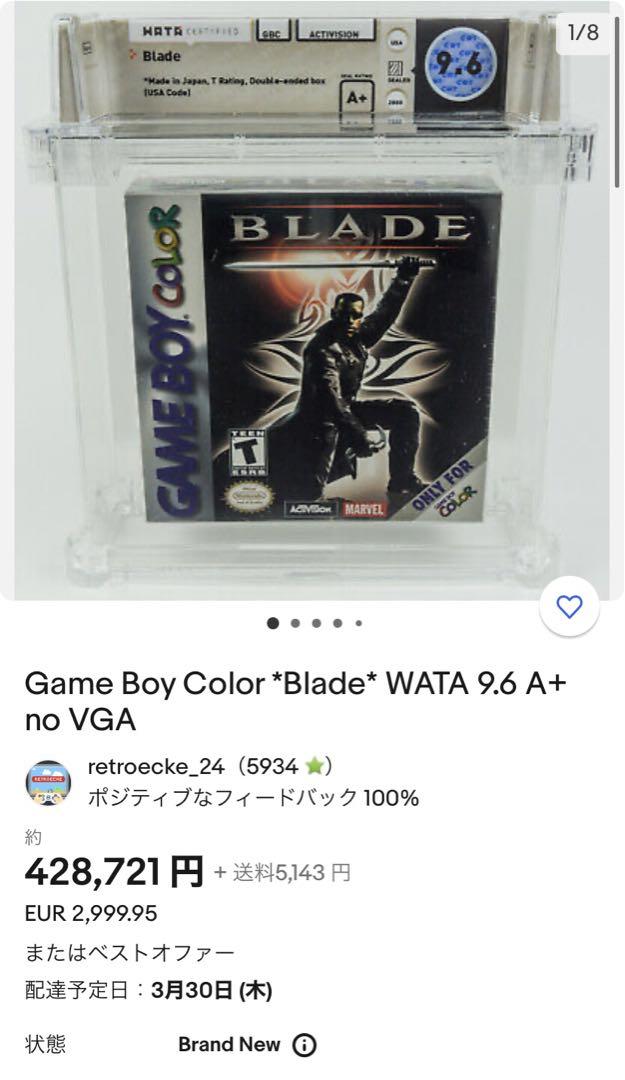Open the retroecke_24 seller avatar

(48, 783)
